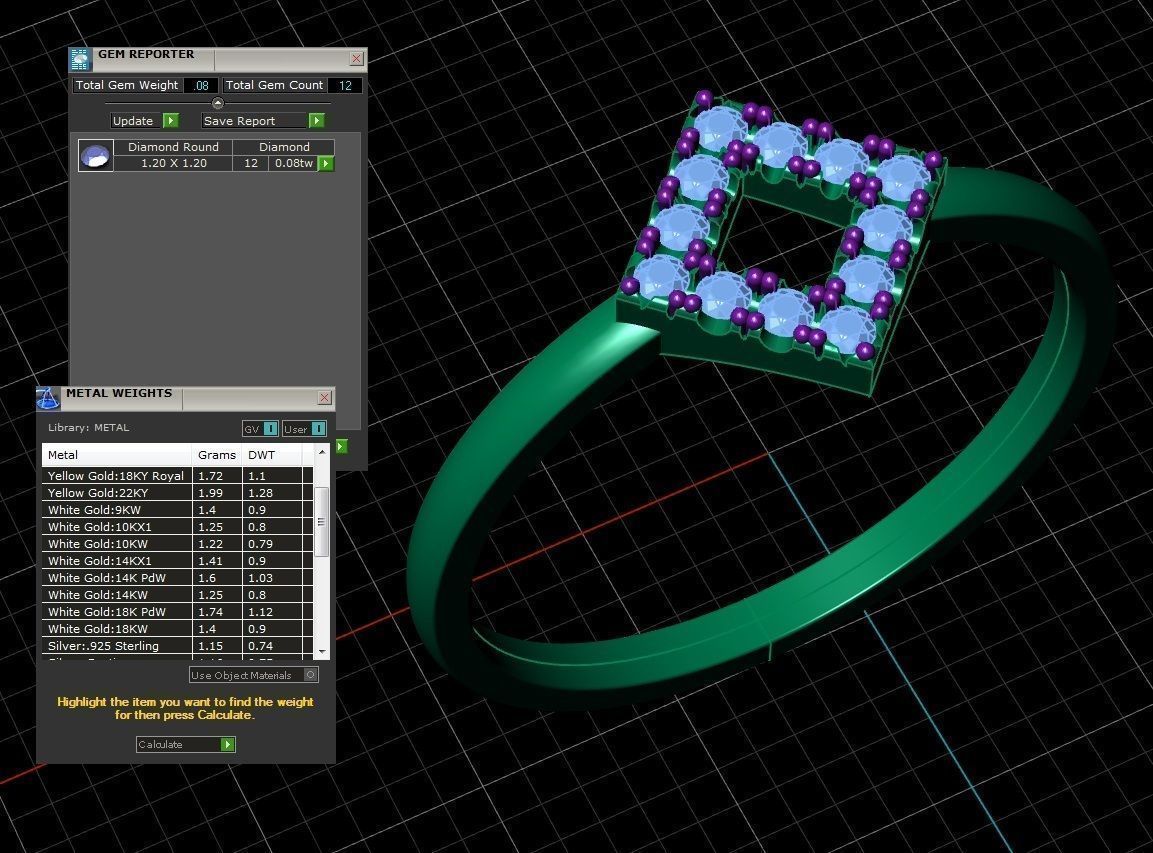Screen dimensions: 1153x853
Task: Click the Total Gem Weight value field
Action: click(x=201, y=85)
